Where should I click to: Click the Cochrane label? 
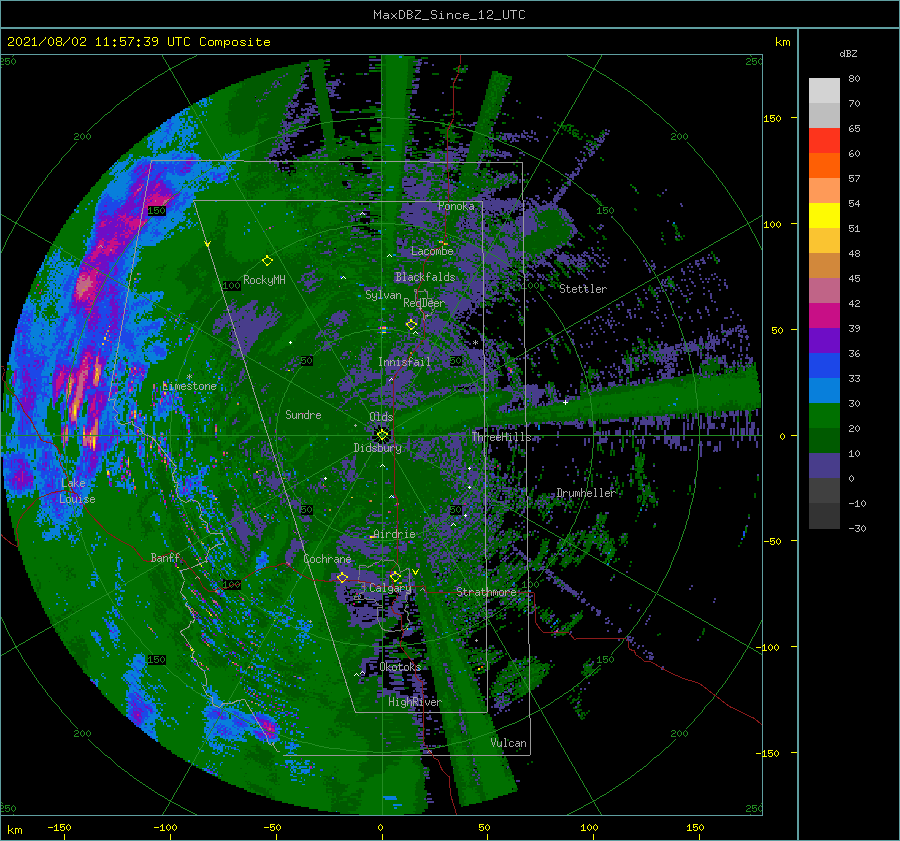[327, 559]
